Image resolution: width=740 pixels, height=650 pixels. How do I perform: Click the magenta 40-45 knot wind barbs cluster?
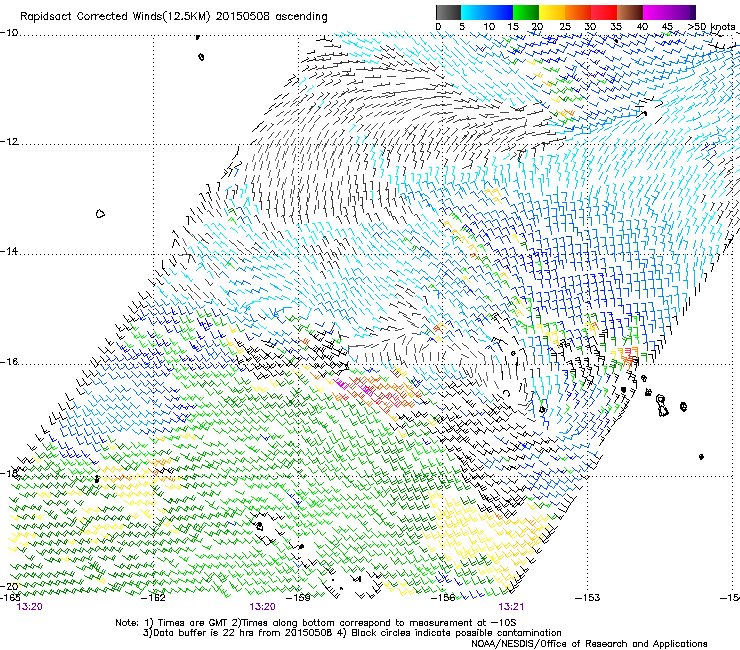tap(354, 386)
